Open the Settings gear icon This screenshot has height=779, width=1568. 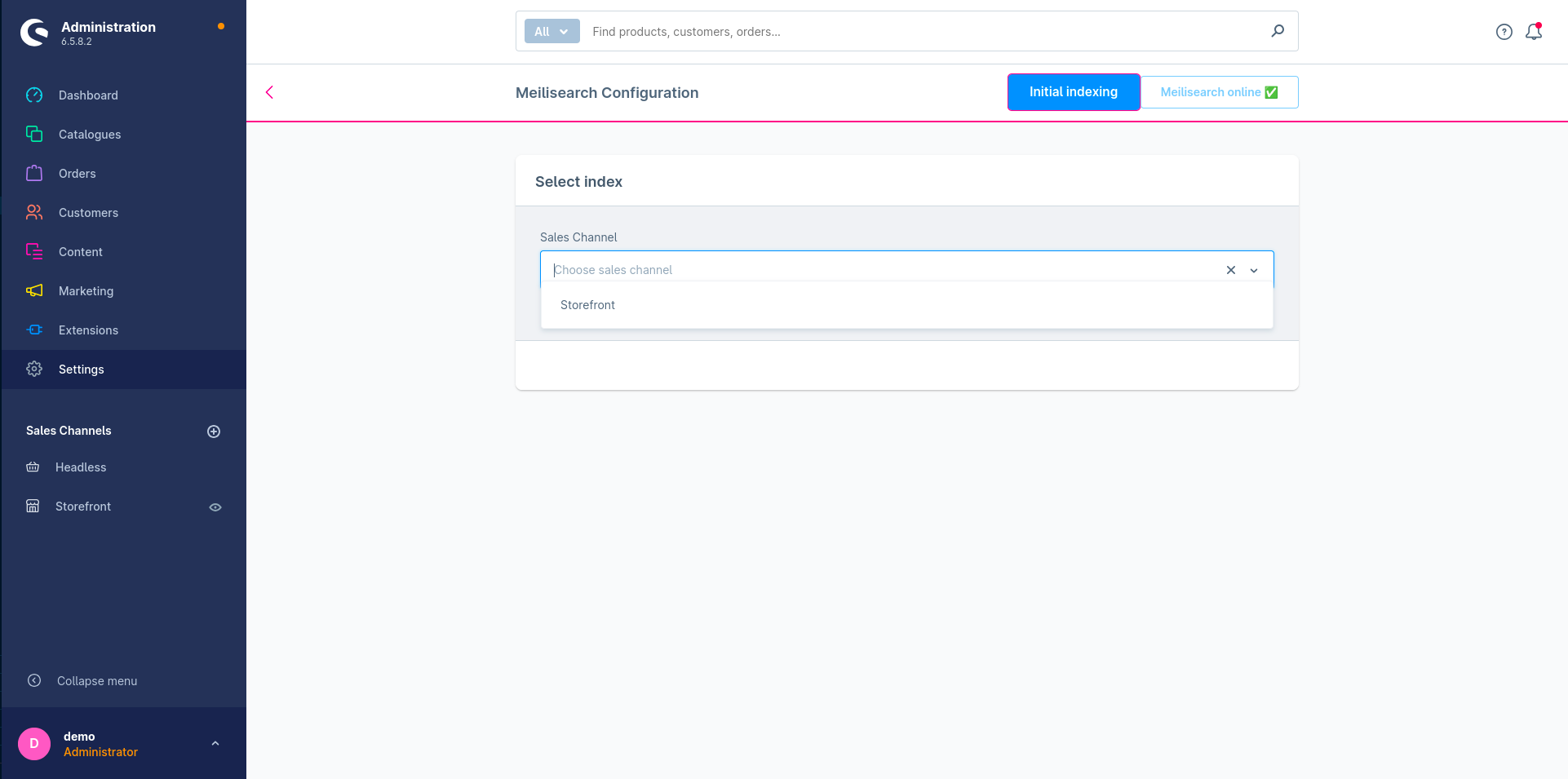pyautogui.click(x=34, y=369)
